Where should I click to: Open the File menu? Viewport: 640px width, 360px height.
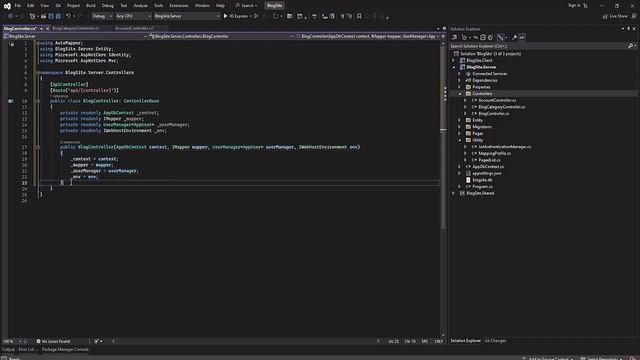point(18,6)
